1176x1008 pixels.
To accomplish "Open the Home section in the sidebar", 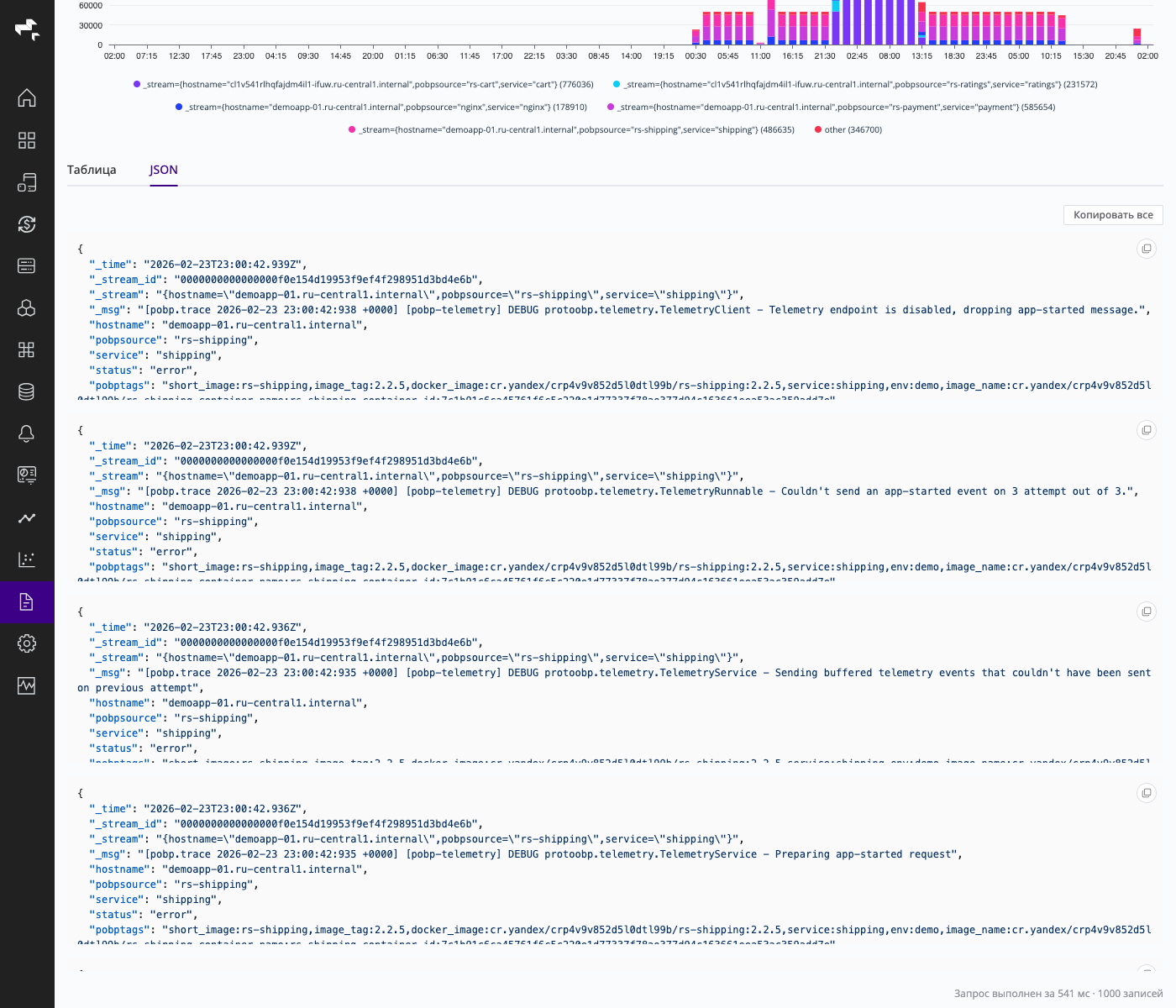I will 27,98.
